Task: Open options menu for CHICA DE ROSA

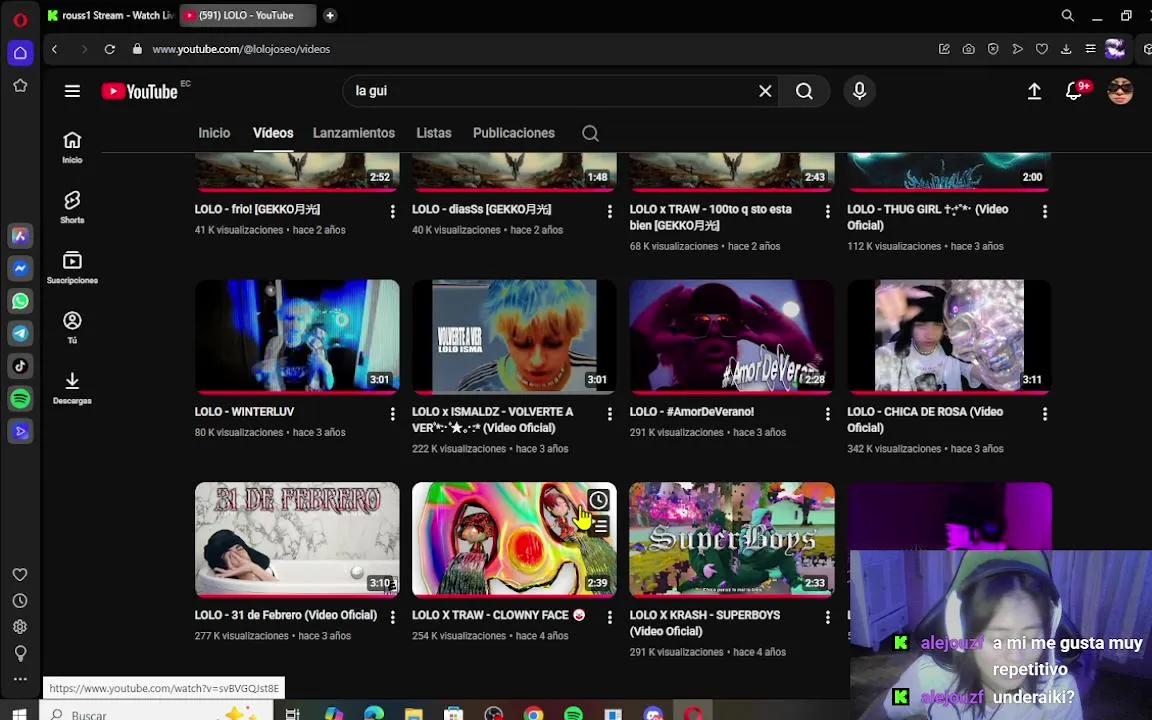Action: pos(1045,414)
